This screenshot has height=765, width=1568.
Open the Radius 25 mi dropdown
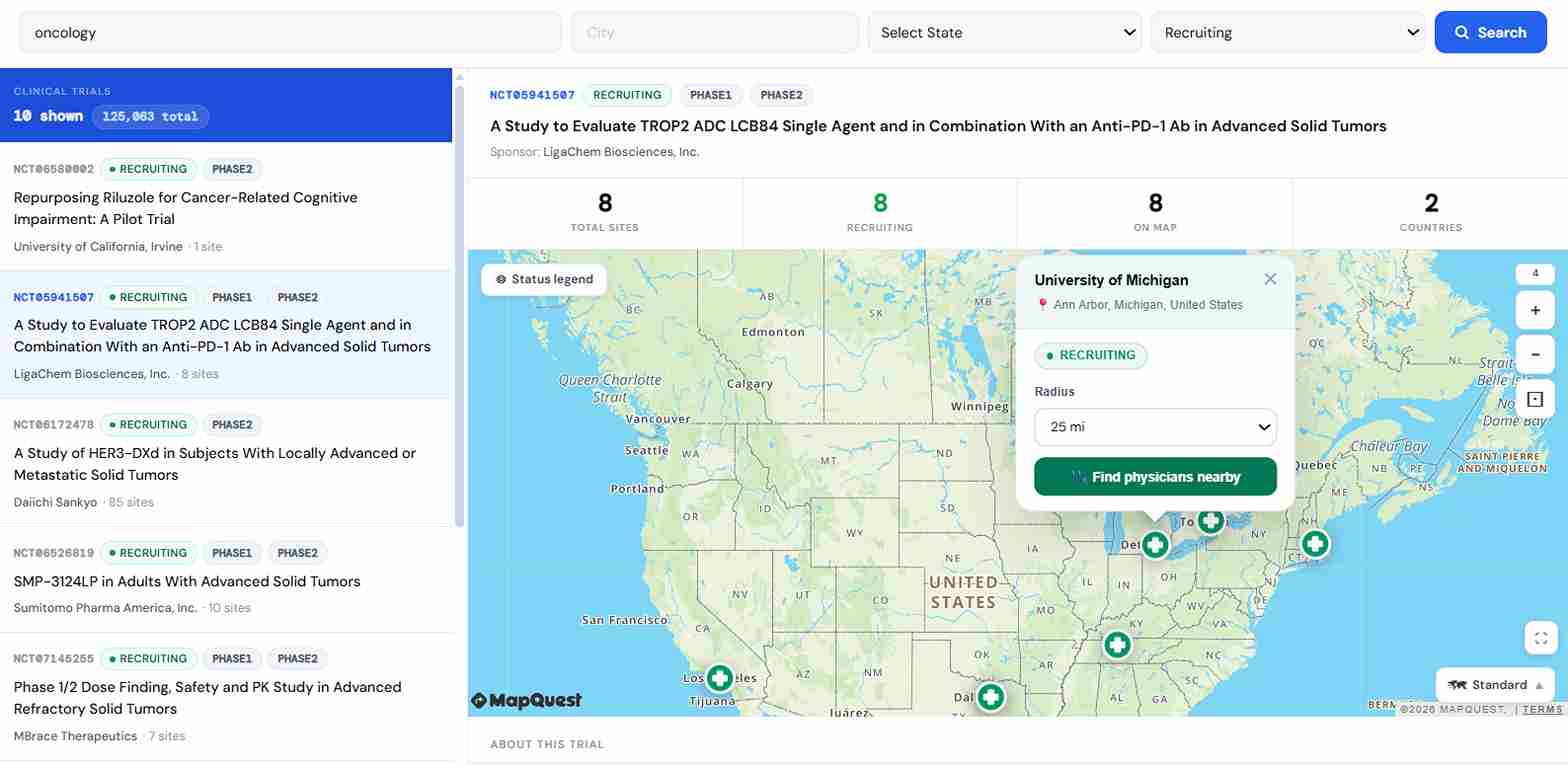(1155, 427)
